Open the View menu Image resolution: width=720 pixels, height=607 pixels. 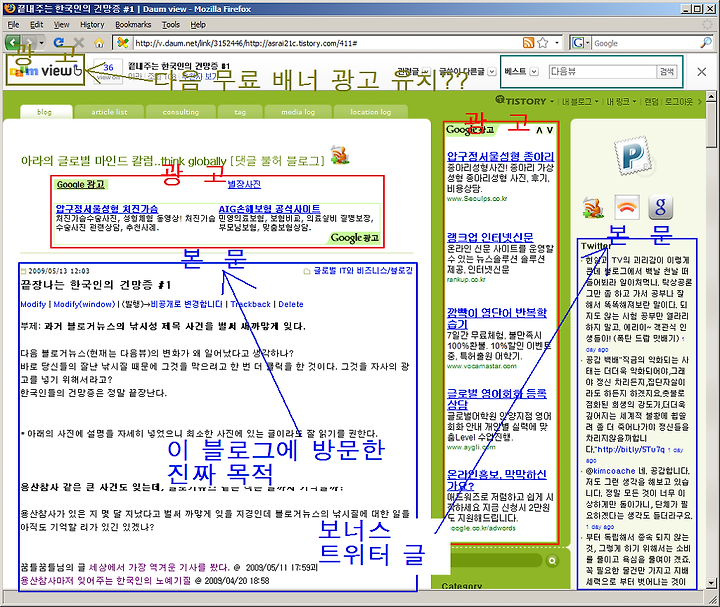[x=62, y=25]
